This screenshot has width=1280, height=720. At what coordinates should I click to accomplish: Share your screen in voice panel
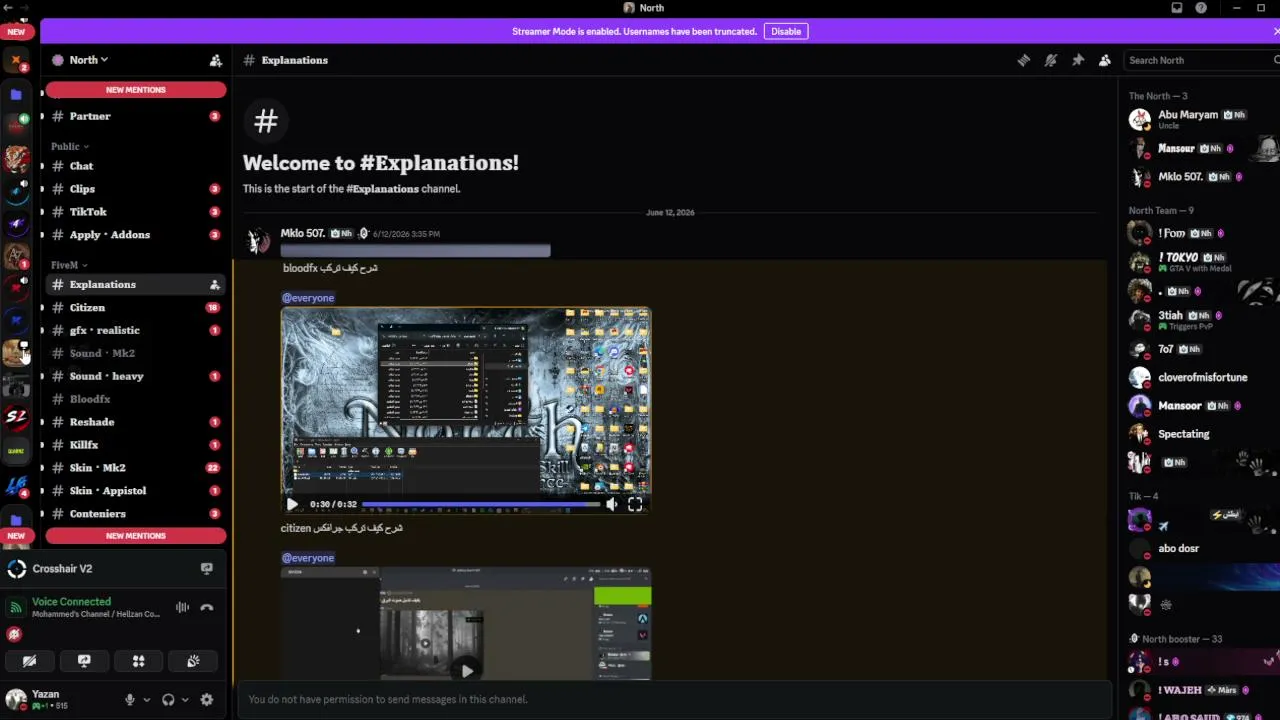(x=84, y=661)
